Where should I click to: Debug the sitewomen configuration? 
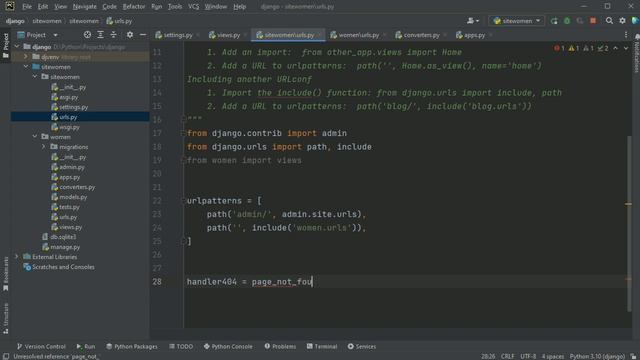coord(567,21)
